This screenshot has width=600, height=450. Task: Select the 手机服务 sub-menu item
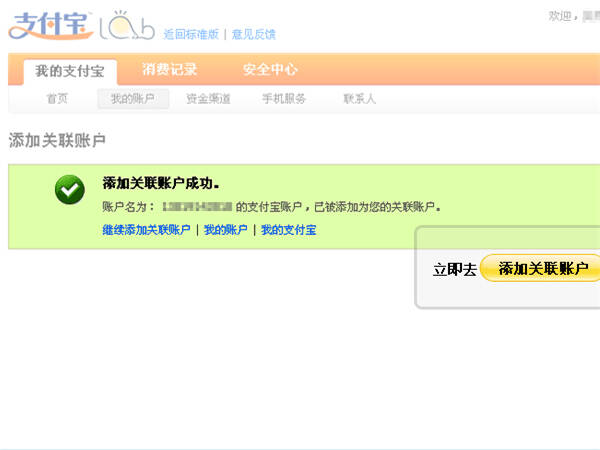pos(284,99)
